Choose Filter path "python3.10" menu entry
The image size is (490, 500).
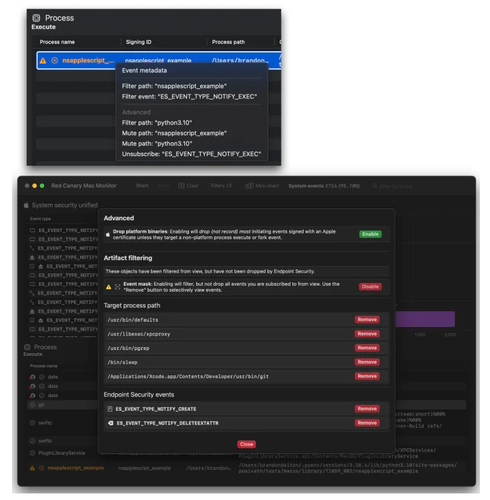click(x=157, y=123)
